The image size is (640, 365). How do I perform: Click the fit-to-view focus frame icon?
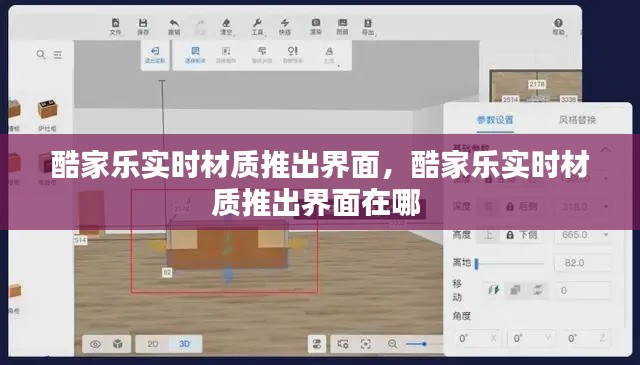(x=366, y=344)
